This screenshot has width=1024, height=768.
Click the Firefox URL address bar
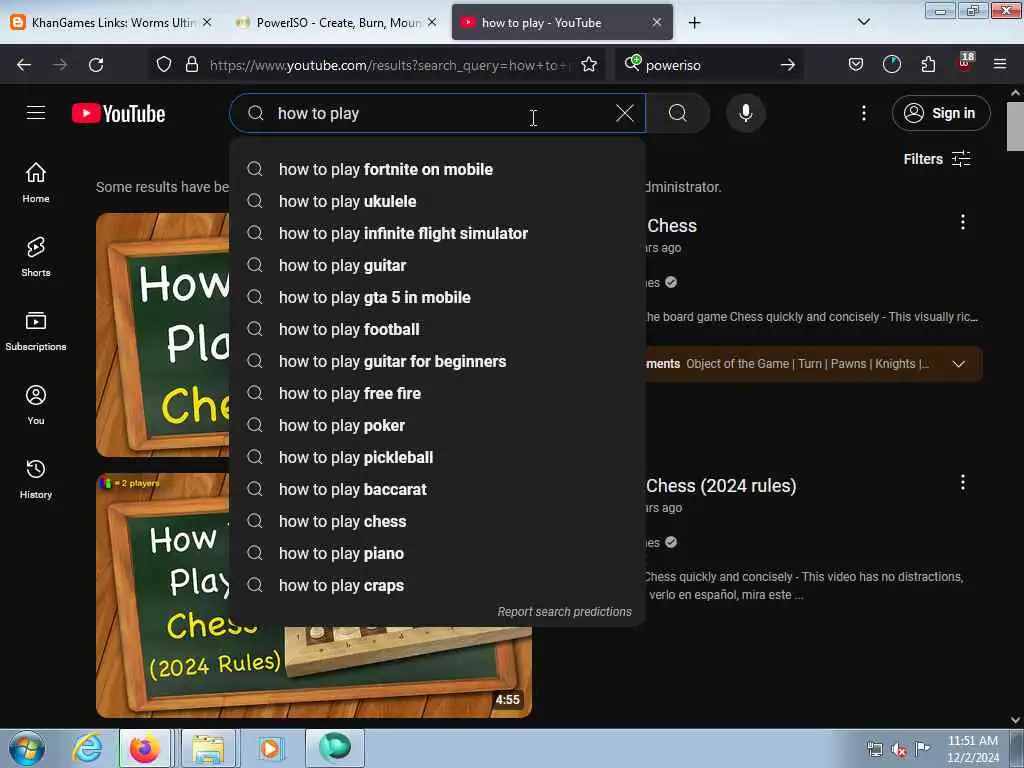[389, 65]
